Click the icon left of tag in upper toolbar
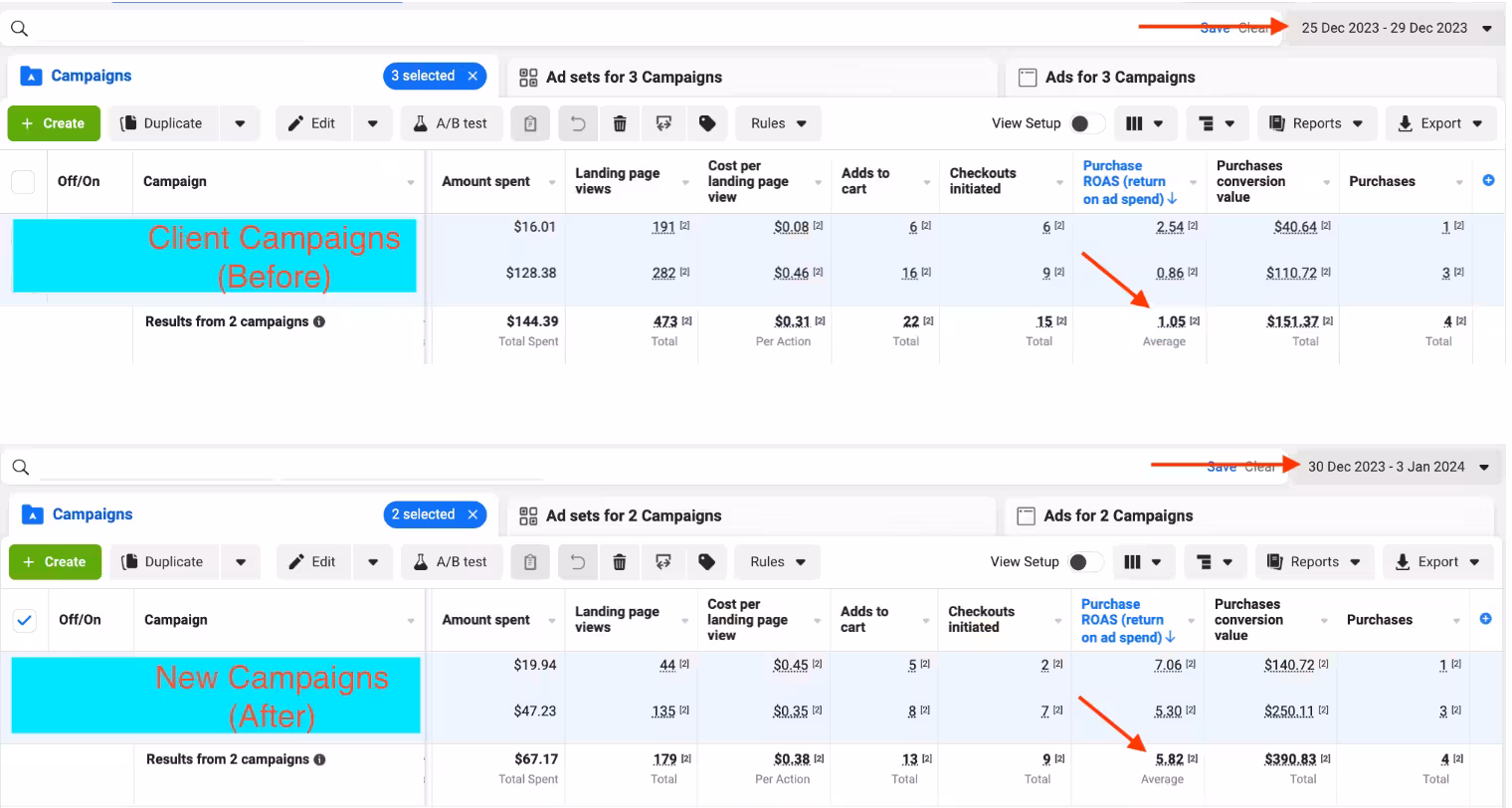1512x808 pixels. coord(663,123)
